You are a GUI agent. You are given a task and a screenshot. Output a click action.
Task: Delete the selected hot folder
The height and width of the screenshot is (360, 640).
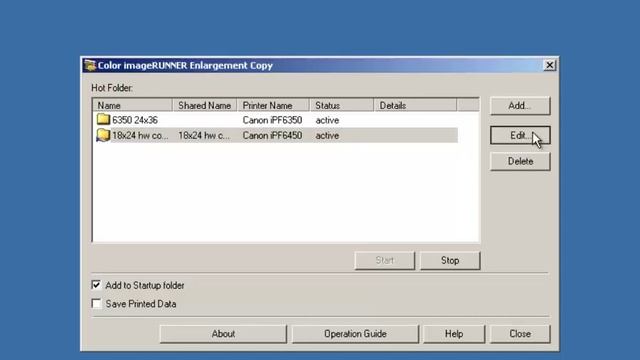[x=520, y=161]
